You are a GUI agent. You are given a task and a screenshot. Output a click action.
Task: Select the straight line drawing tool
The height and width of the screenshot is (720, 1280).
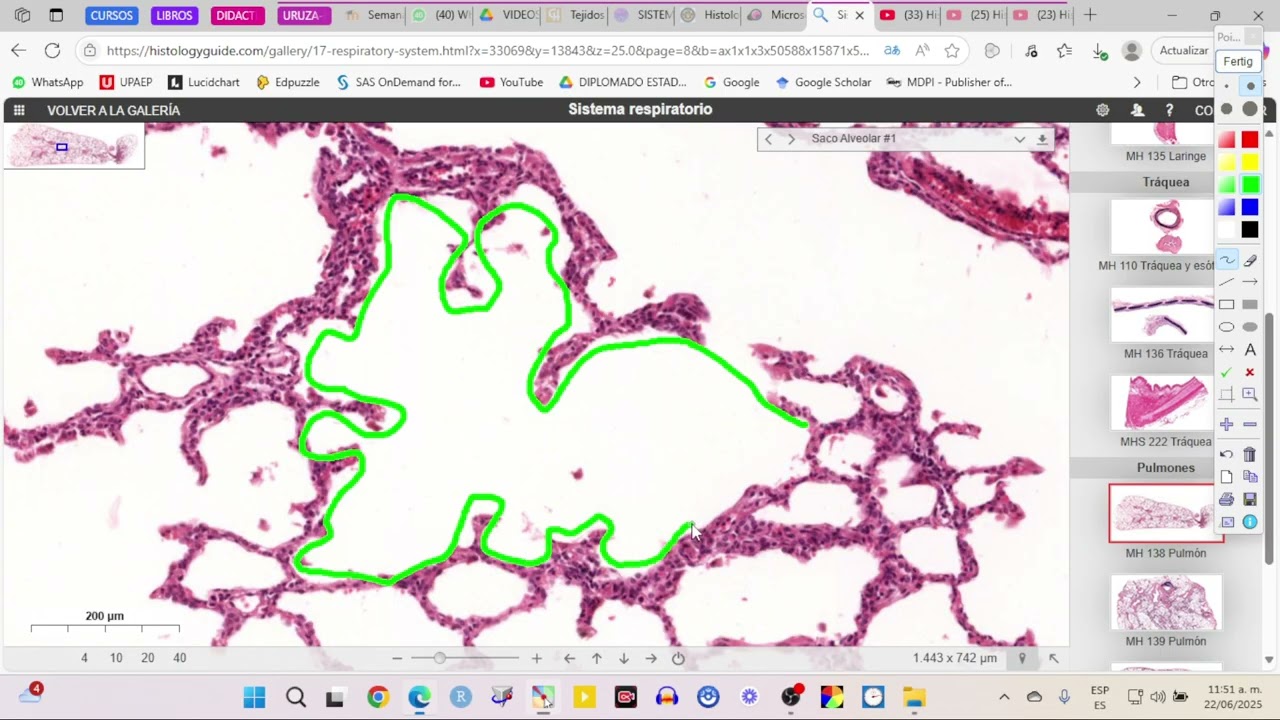(1227, 282)
